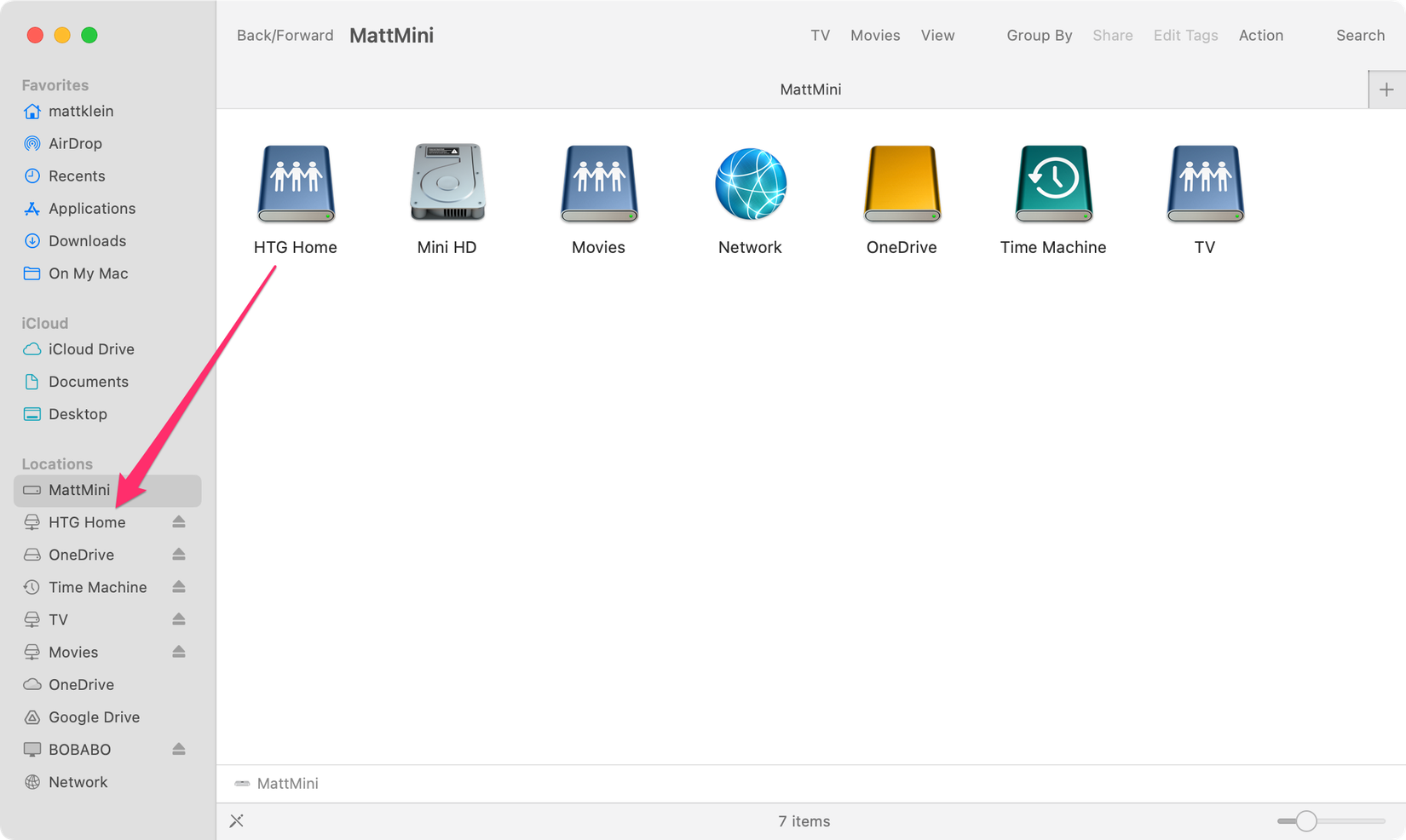Image resolution: width=1406 pixels, height=840 pixels.
Task: Click TV in the toolbar
Action: click(820, 35)
